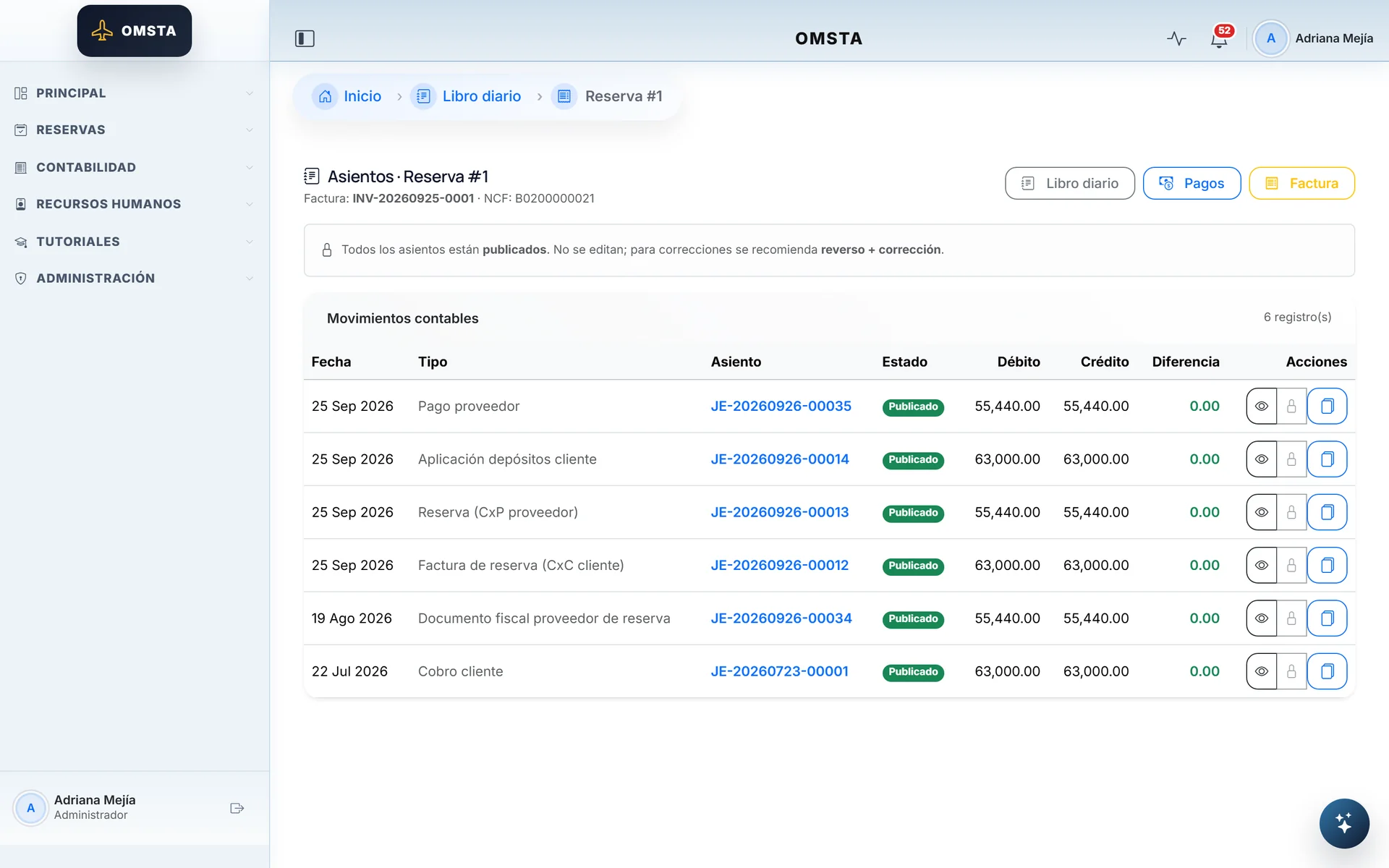The width and height of the screenshot is (1389, 868).
Task: Open journal entry JE-20260723-00001
Action: coord(779,671)
